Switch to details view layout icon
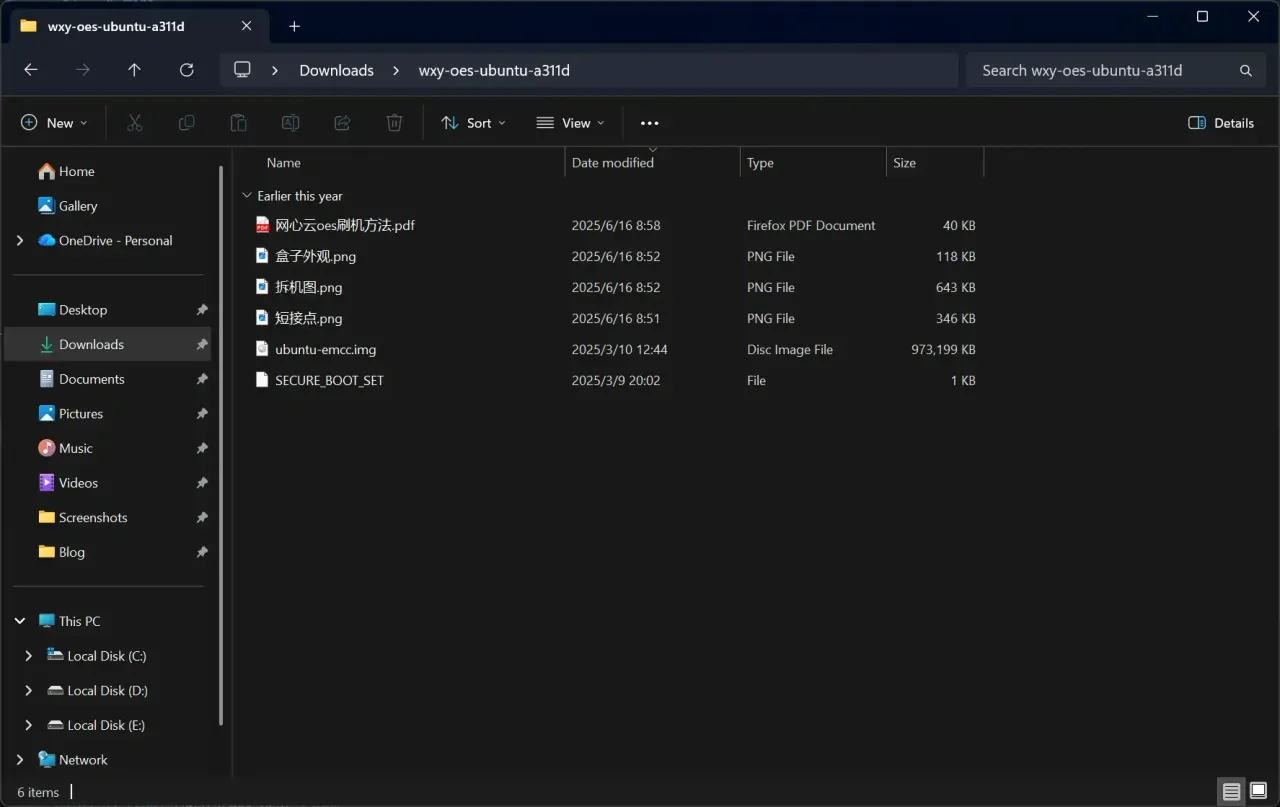Screen dimensions: 1280x807 coord(1232,792)
